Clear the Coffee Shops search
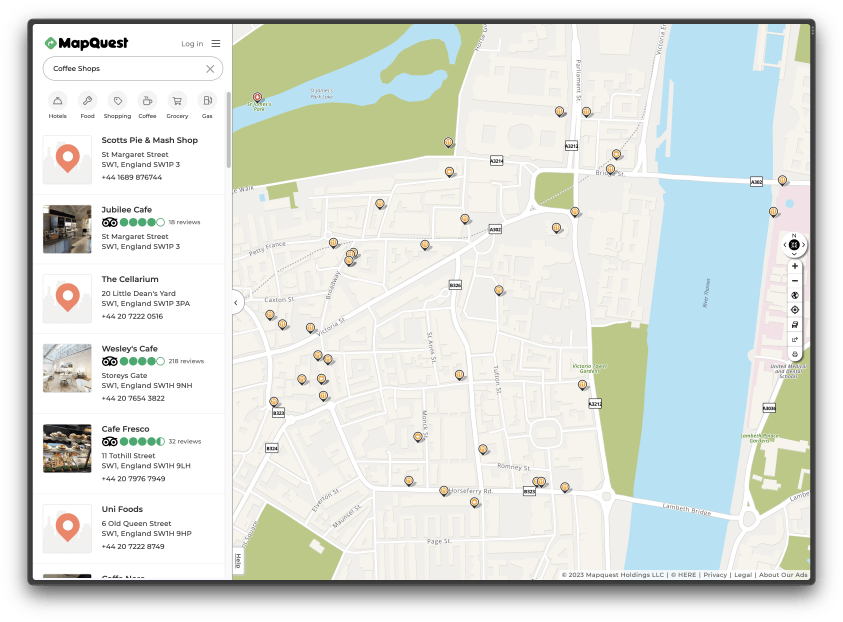The height and width of the screenshot is (622, 843). point(210,69)
